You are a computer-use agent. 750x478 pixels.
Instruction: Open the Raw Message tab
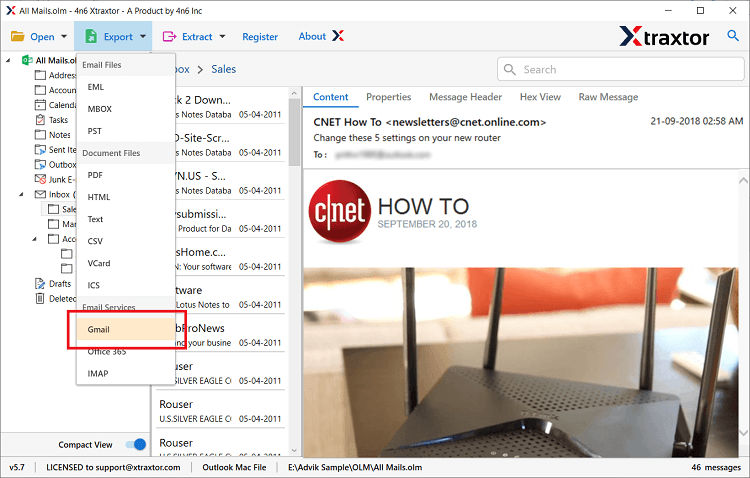tap(608, 97)
